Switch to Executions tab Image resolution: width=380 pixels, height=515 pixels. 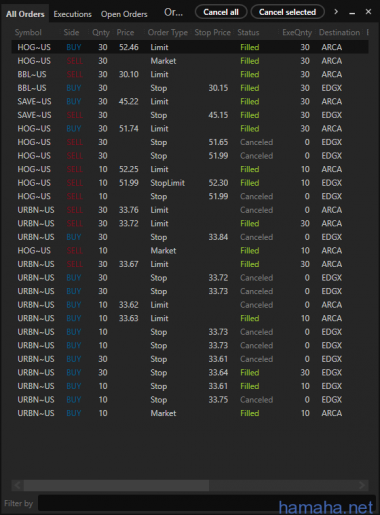tap(72, 14)
